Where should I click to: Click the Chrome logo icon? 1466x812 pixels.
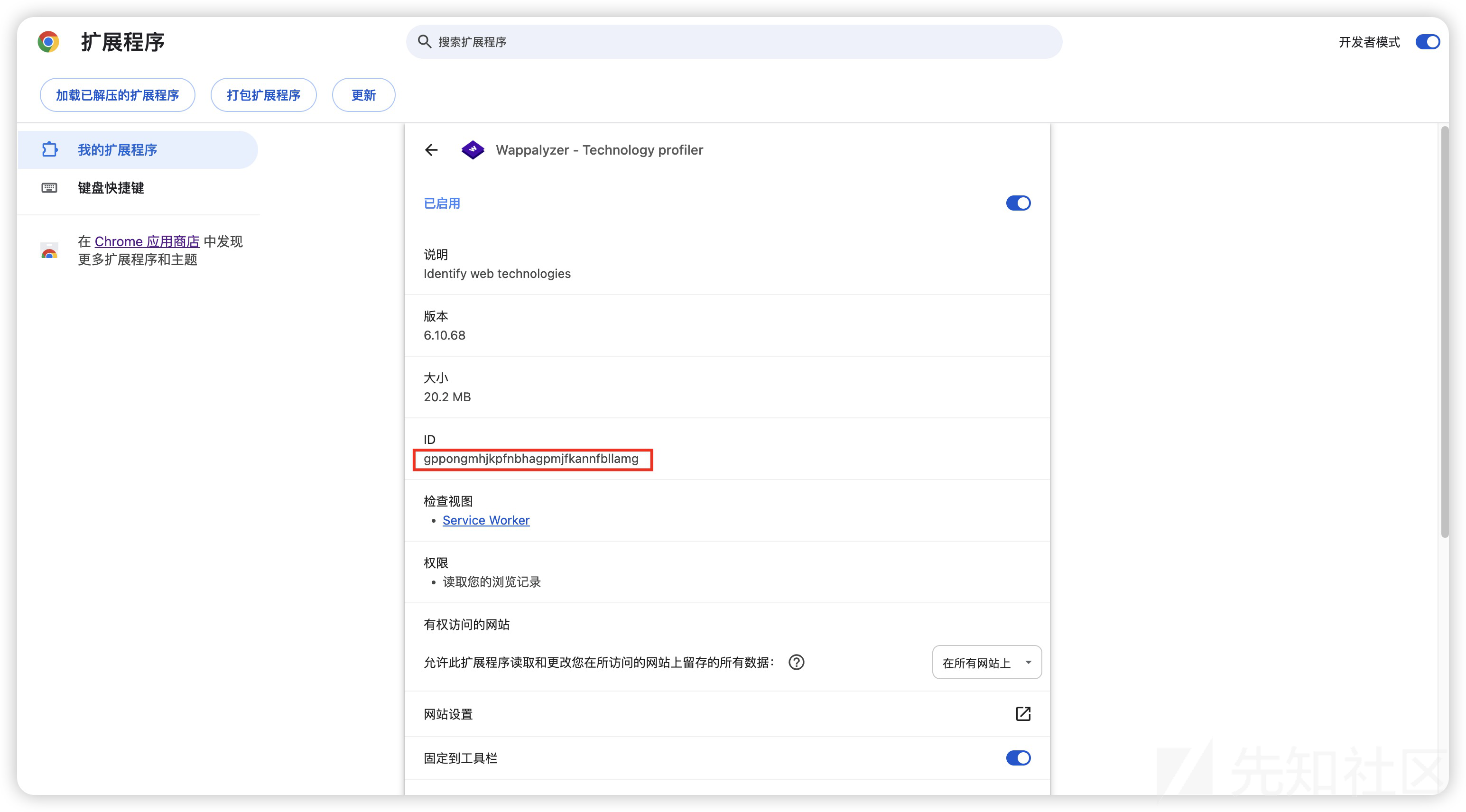coord(48,42)
